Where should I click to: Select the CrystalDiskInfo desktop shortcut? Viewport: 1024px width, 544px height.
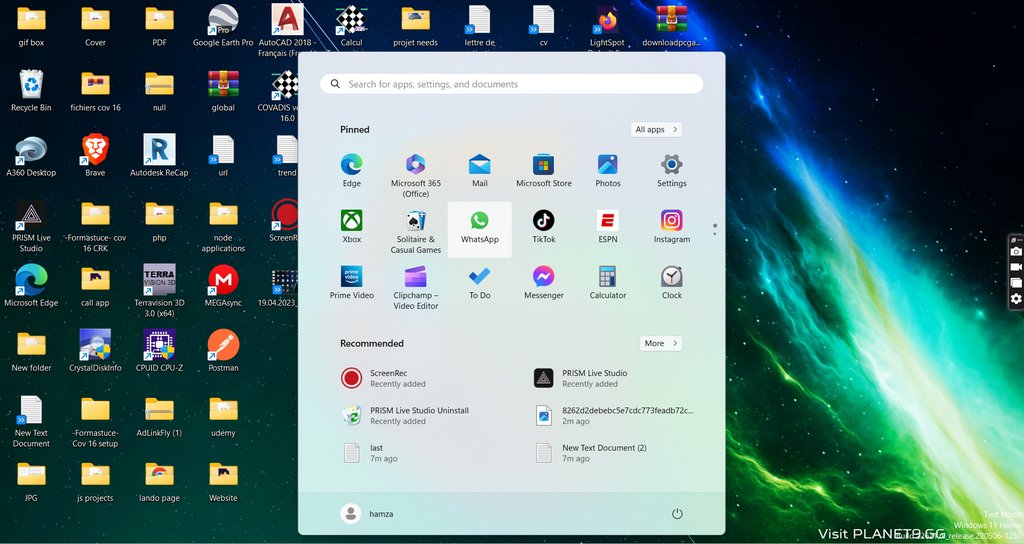click(95, 351)
